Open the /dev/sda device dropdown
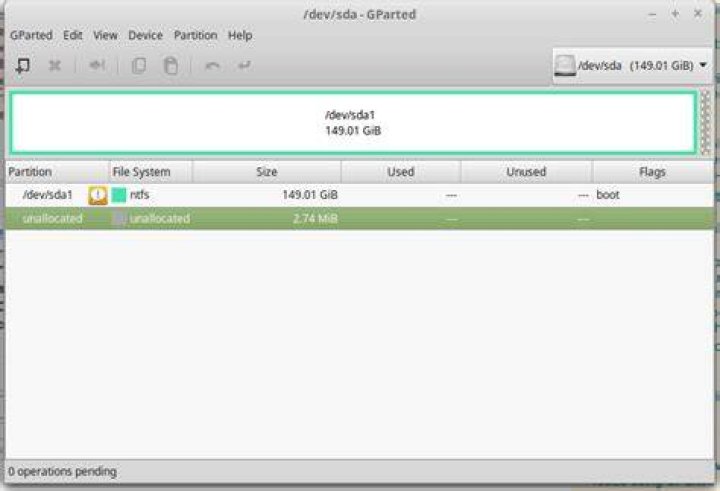Screen dimensions: 720x491 633,66
